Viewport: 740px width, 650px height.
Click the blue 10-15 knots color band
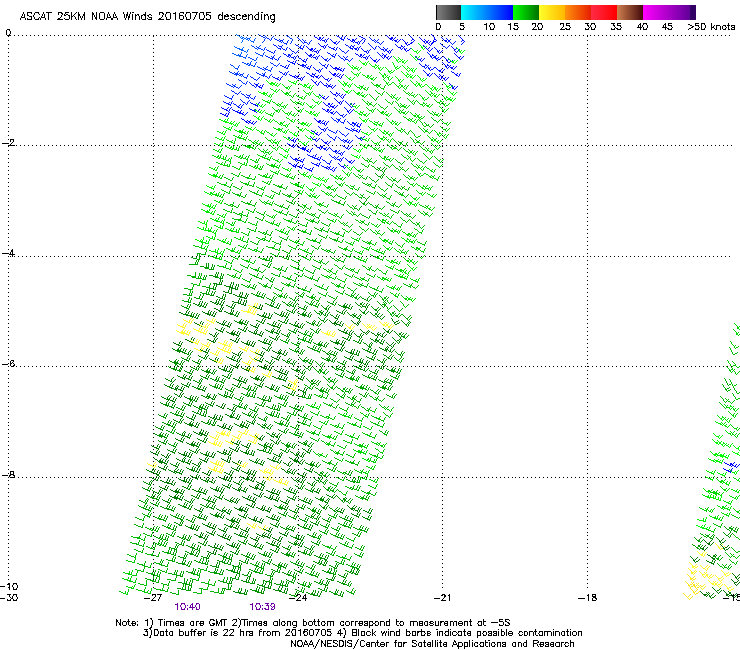[x=500, y=12]
